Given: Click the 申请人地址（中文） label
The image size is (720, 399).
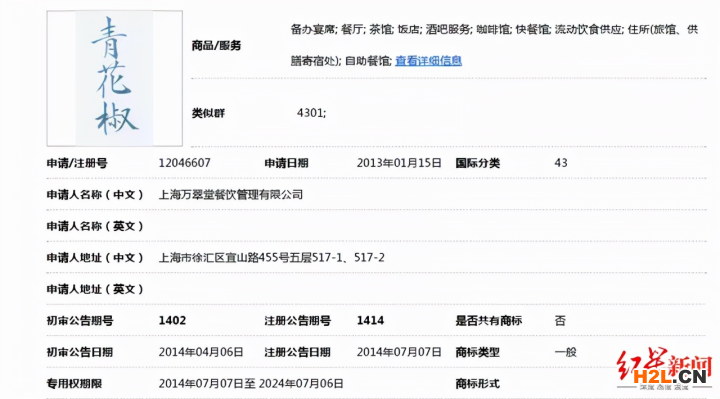Looking at the screenshot, I should [96, 258].
